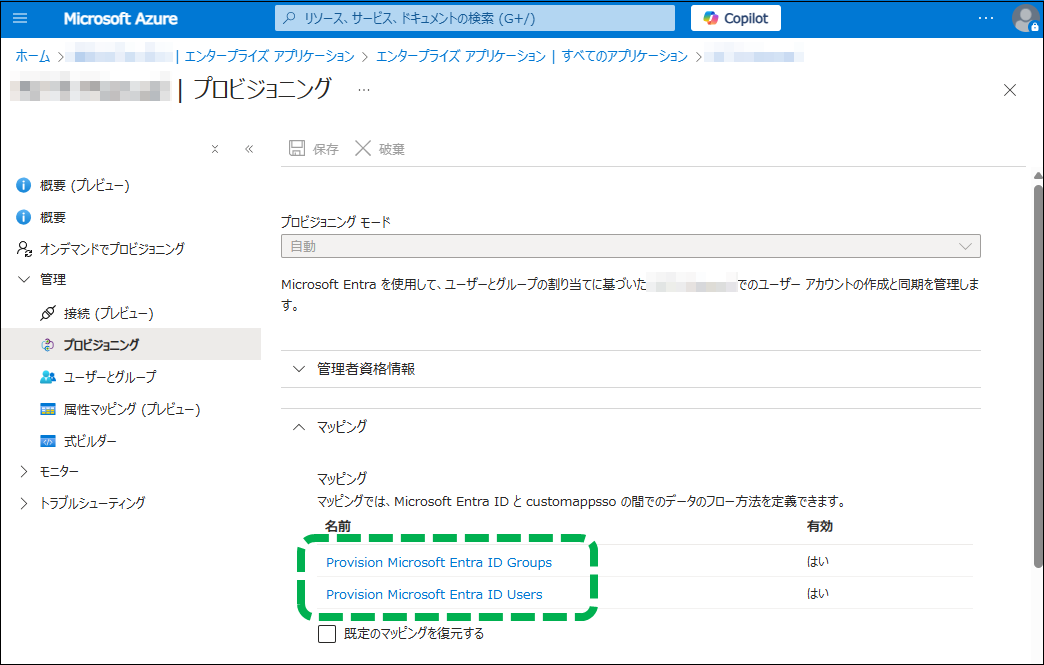Open the account avatar menu

point(1025,18)
